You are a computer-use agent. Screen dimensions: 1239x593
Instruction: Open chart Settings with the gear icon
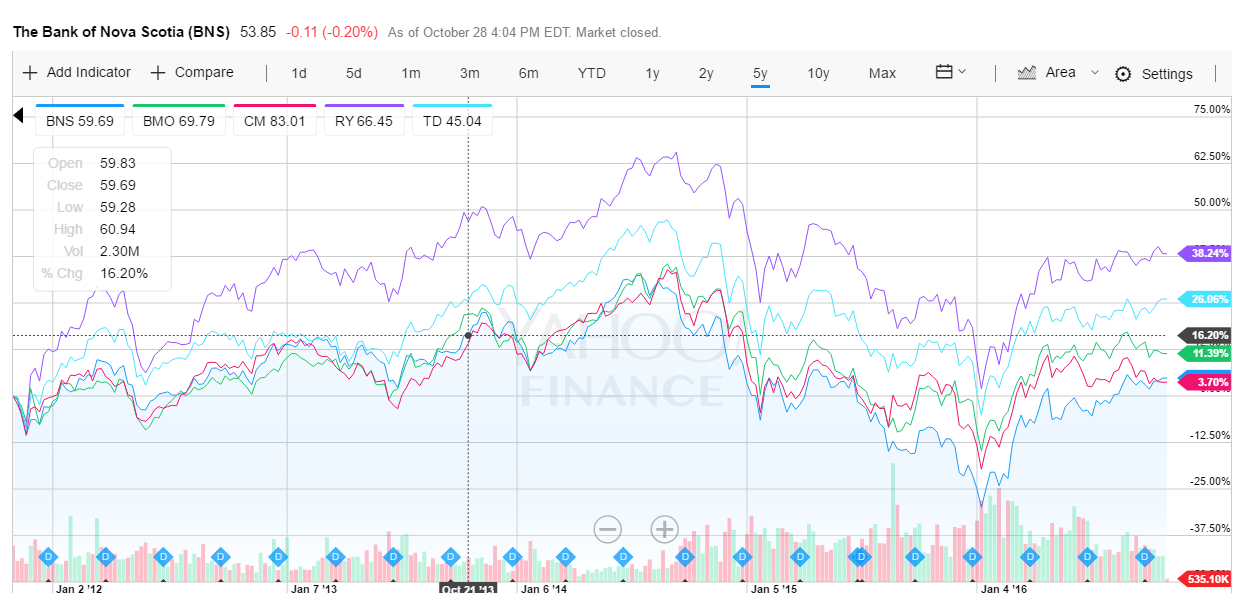tap(1154, 74)
